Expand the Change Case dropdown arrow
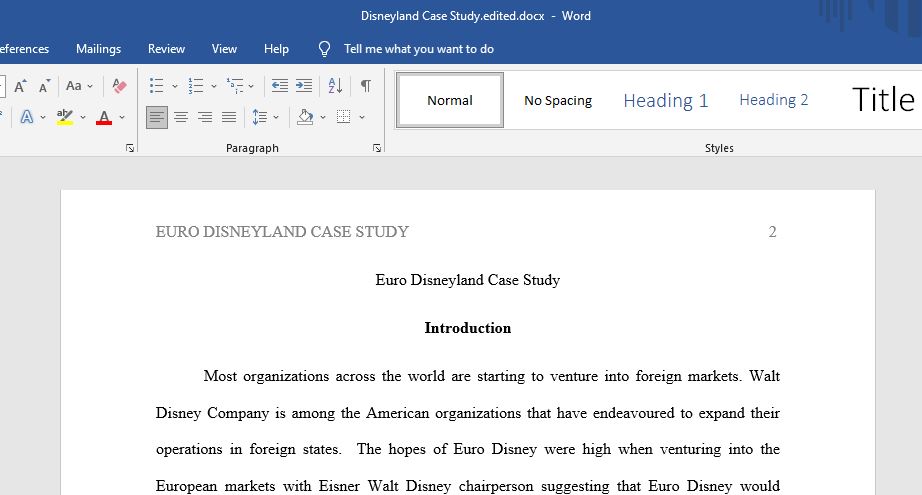The image size is (922, 495). pos(90,86)
